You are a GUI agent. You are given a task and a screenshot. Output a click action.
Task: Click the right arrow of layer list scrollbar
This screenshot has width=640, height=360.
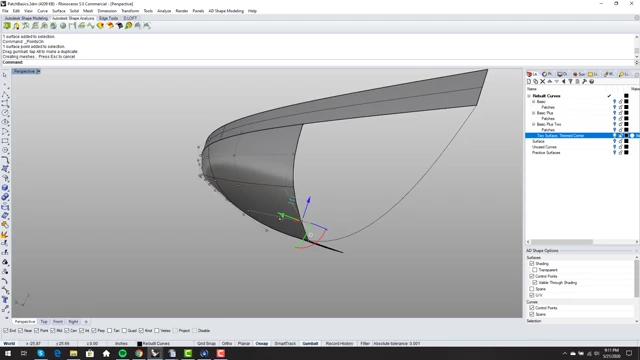point(637,242)
